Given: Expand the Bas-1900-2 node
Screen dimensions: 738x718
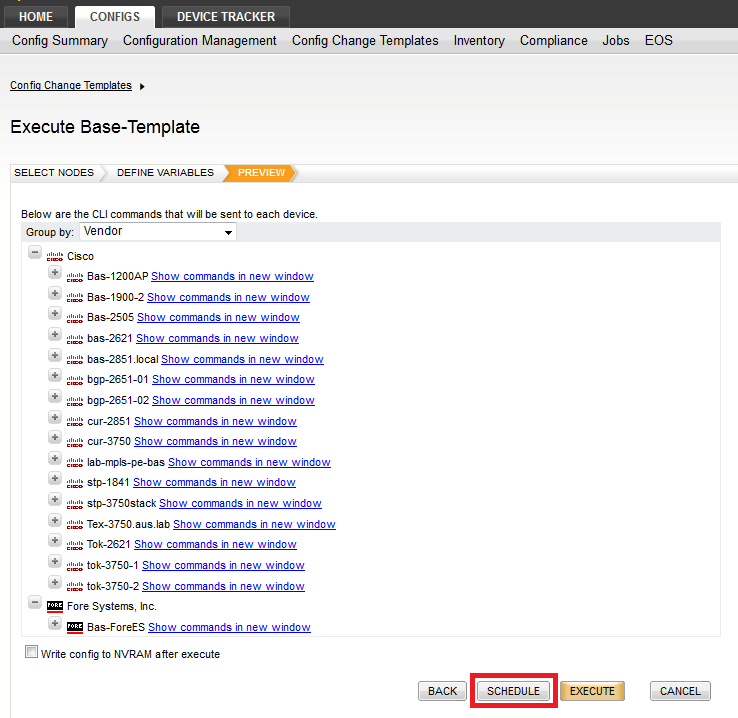Looking at the screenshot, I should tap(55, 293).
